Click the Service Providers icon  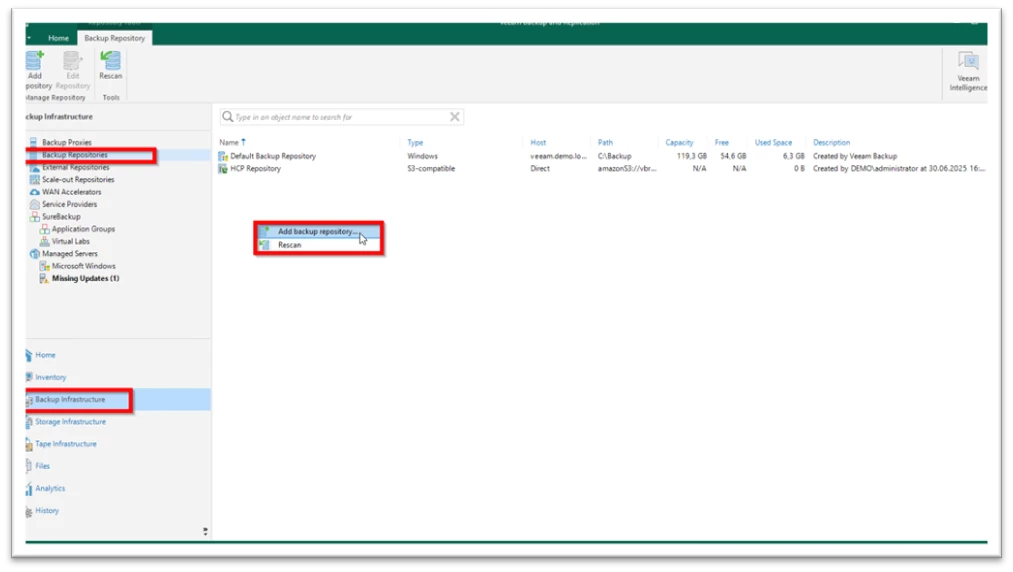click(x=34, y=204)
